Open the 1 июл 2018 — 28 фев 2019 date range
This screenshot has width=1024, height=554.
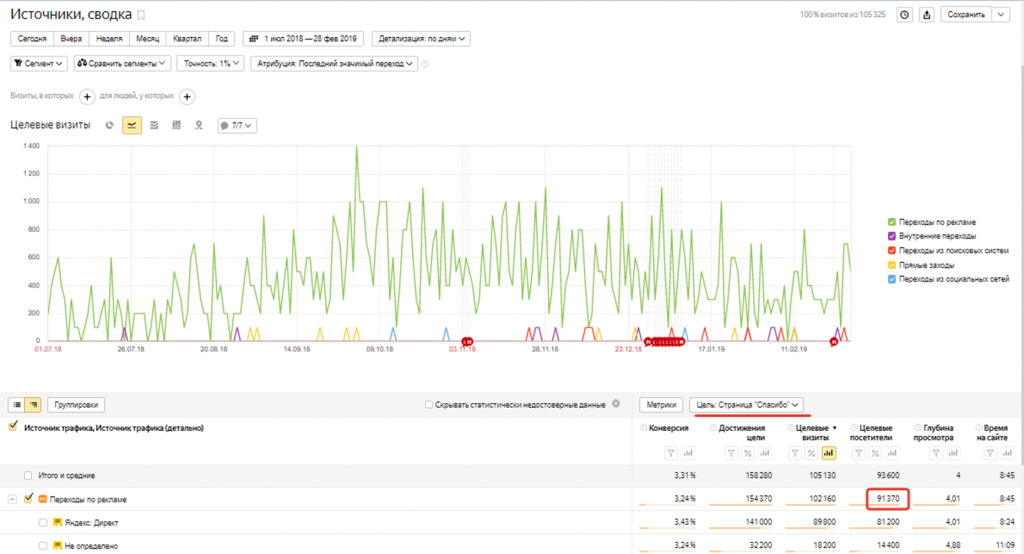pos(303,39)
